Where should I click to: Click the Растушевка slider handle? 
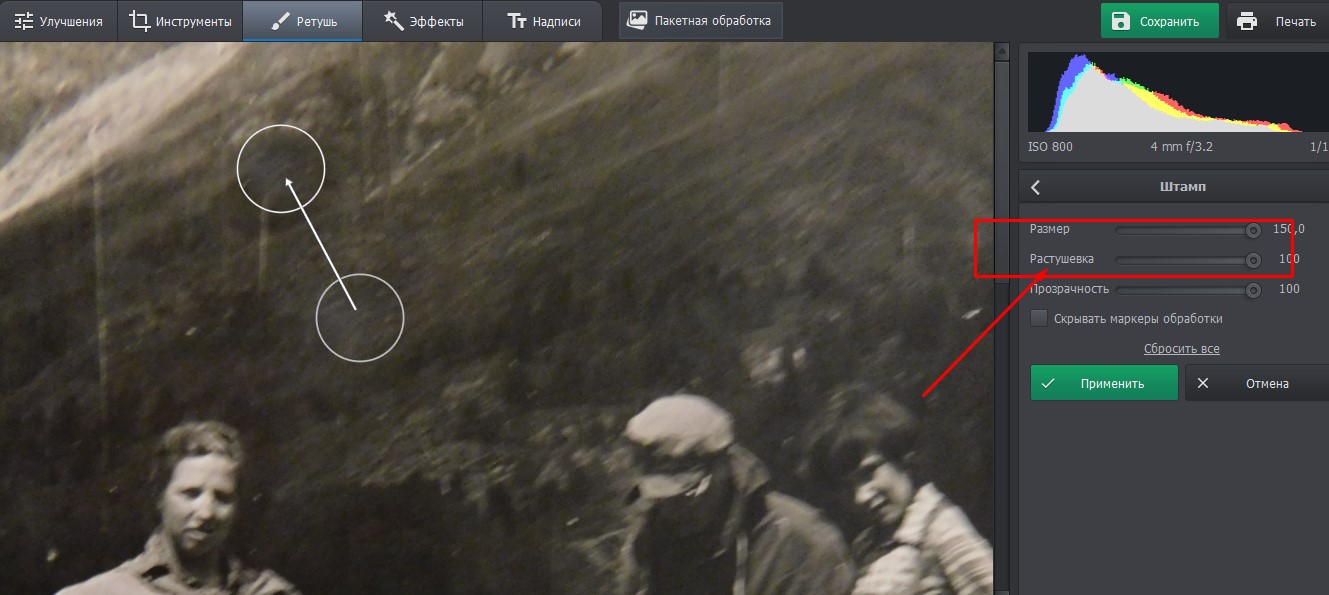(x=1252, y=260)
